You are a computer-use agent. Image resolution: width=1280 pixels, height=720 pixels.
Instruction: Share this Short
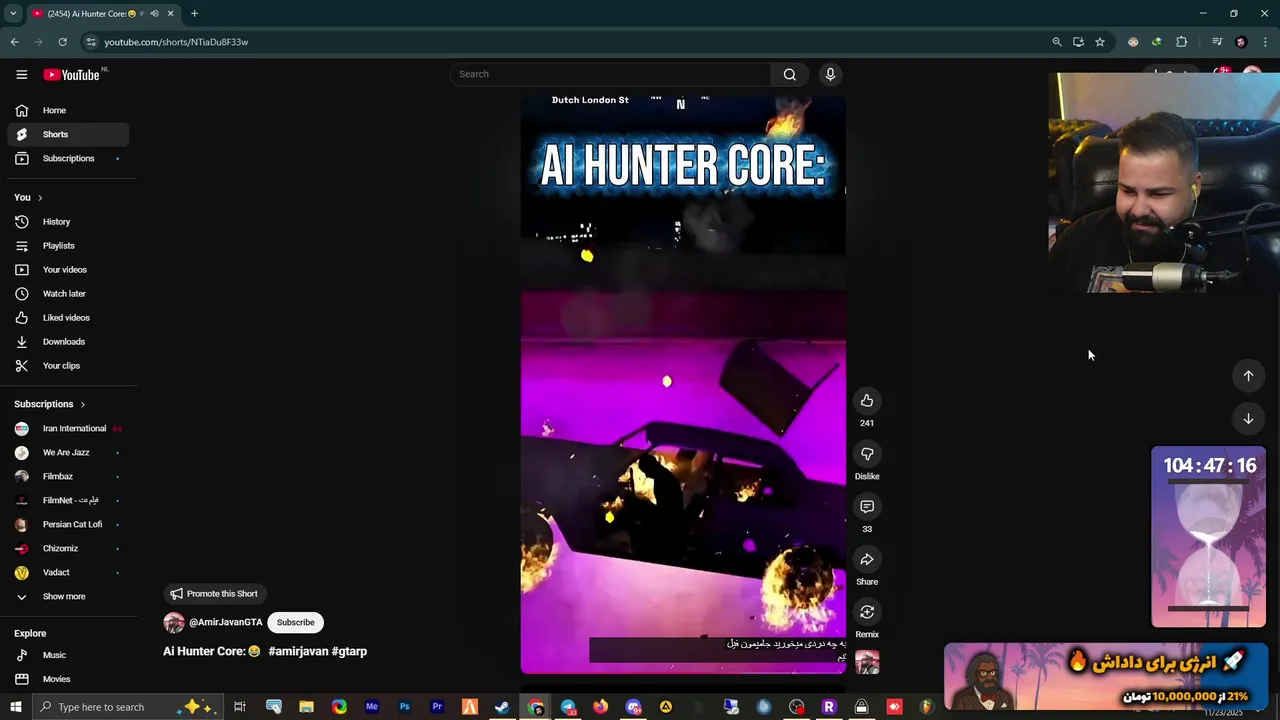tap(867, 560)
